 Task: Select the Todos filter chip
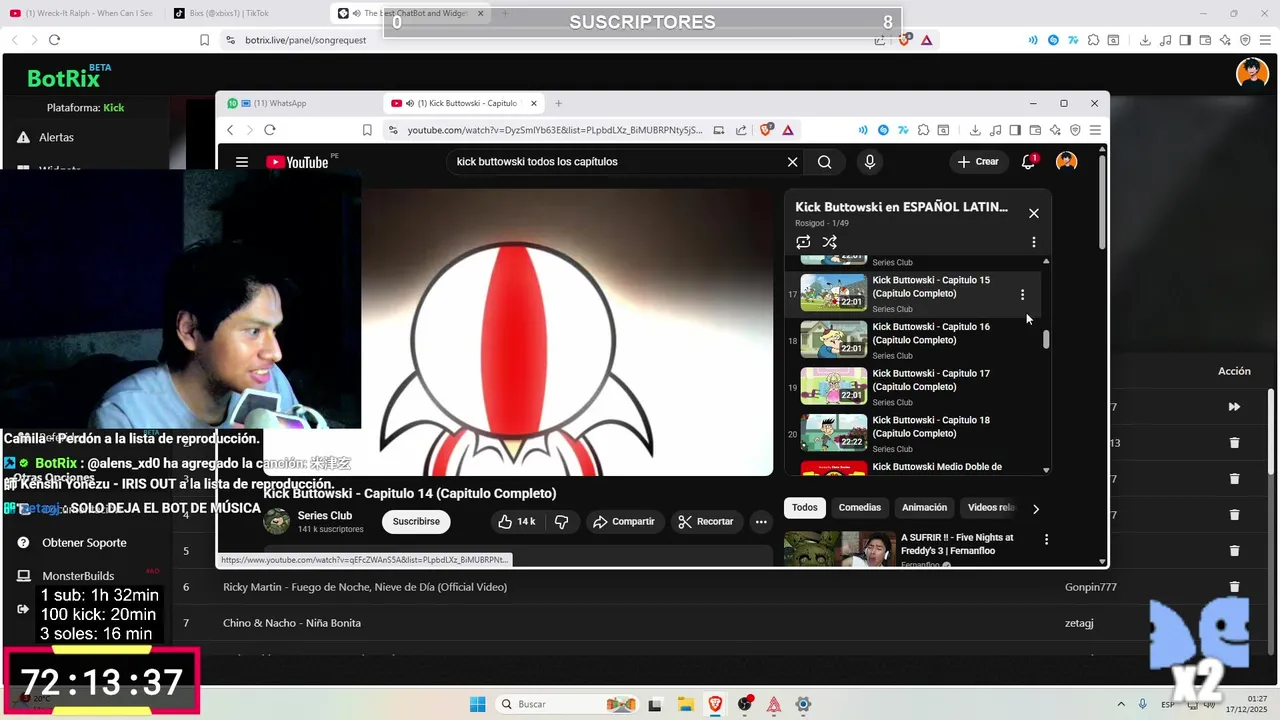[805, 508]
